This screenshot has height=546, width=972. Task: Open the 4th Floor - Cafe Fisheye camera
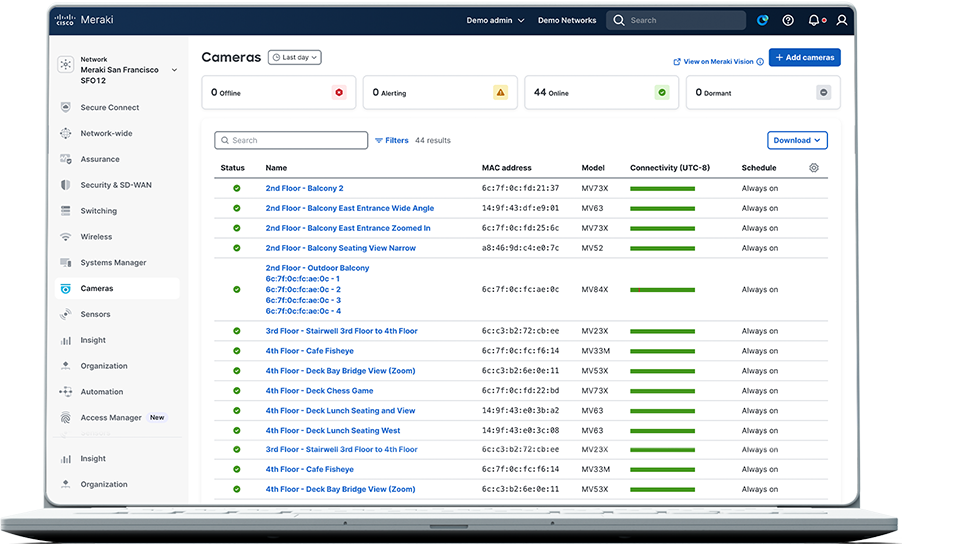click(309, 351)
